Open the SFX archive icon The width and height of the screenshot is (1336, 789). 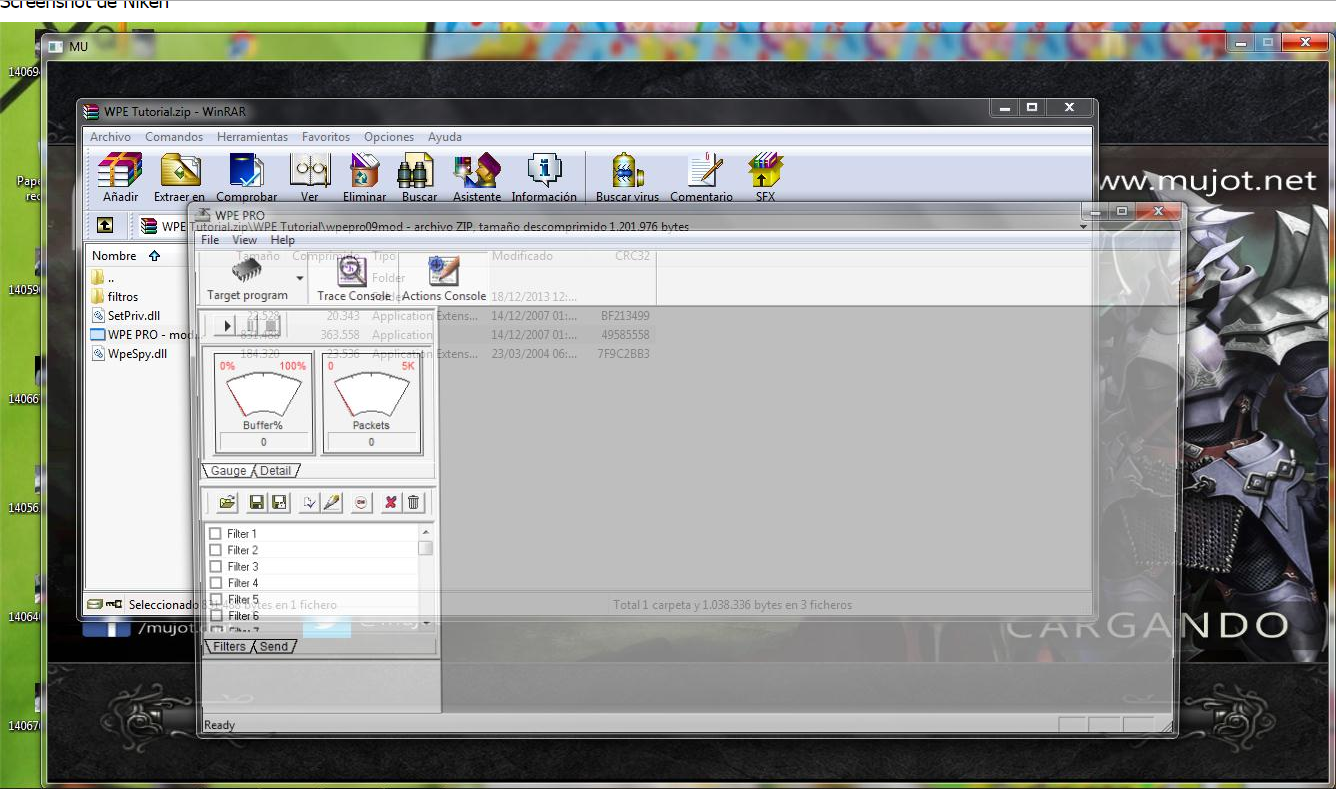(765, 172)
